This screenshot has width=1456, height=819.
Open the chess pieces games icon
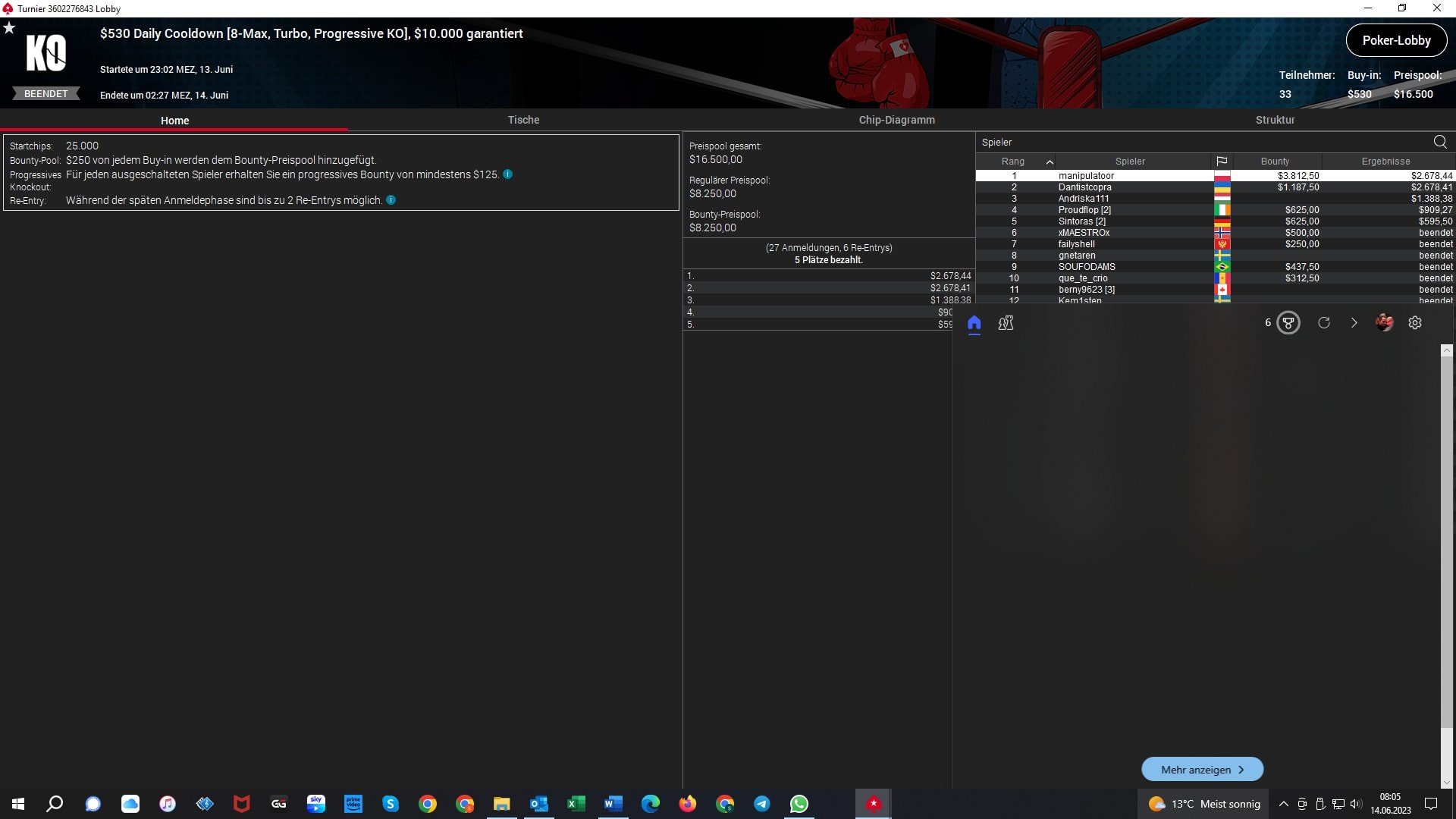click(x=1006, y=323)
